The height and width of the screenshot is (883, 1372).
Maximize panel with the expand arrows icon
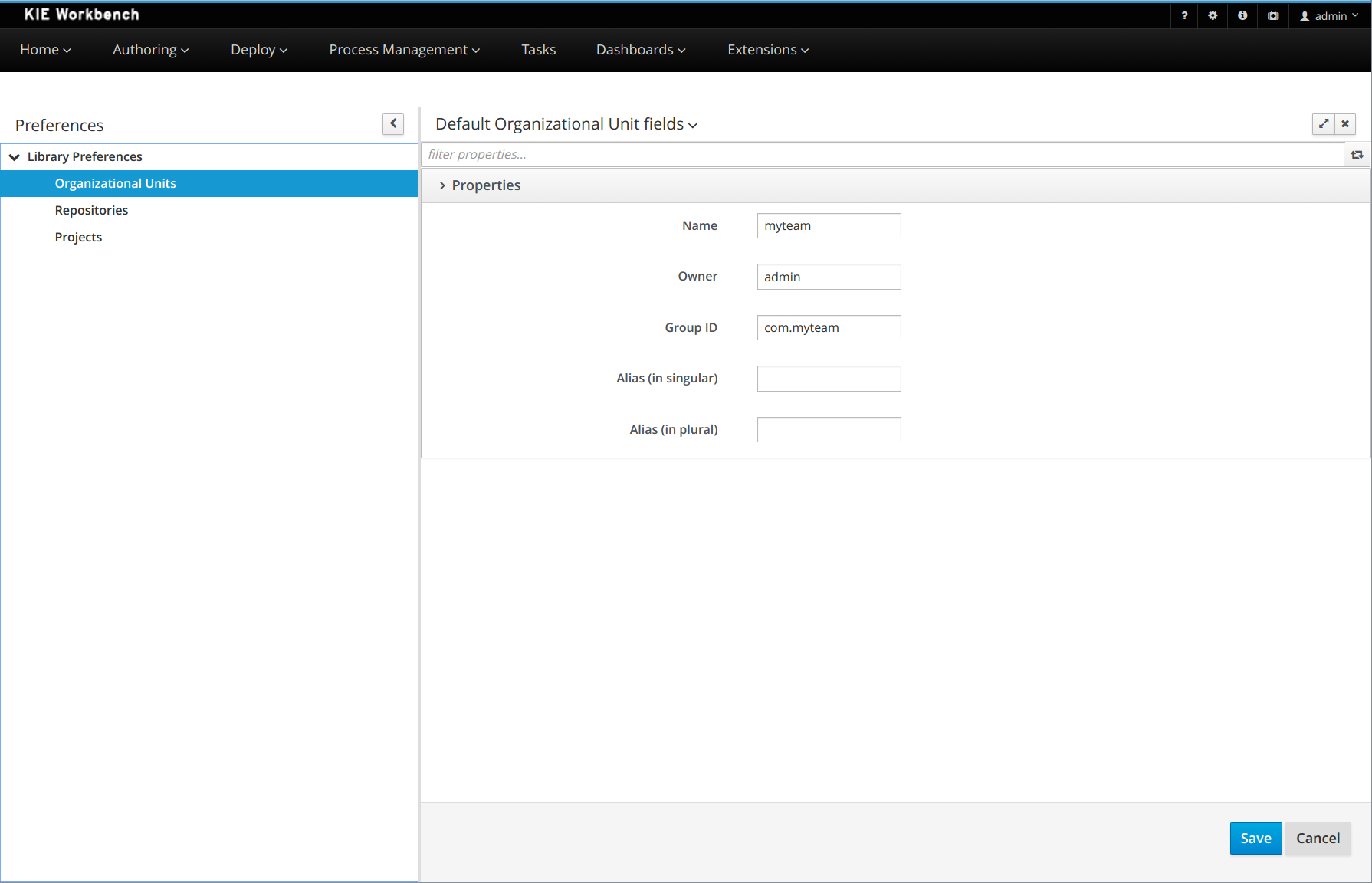coord(1324,123)
